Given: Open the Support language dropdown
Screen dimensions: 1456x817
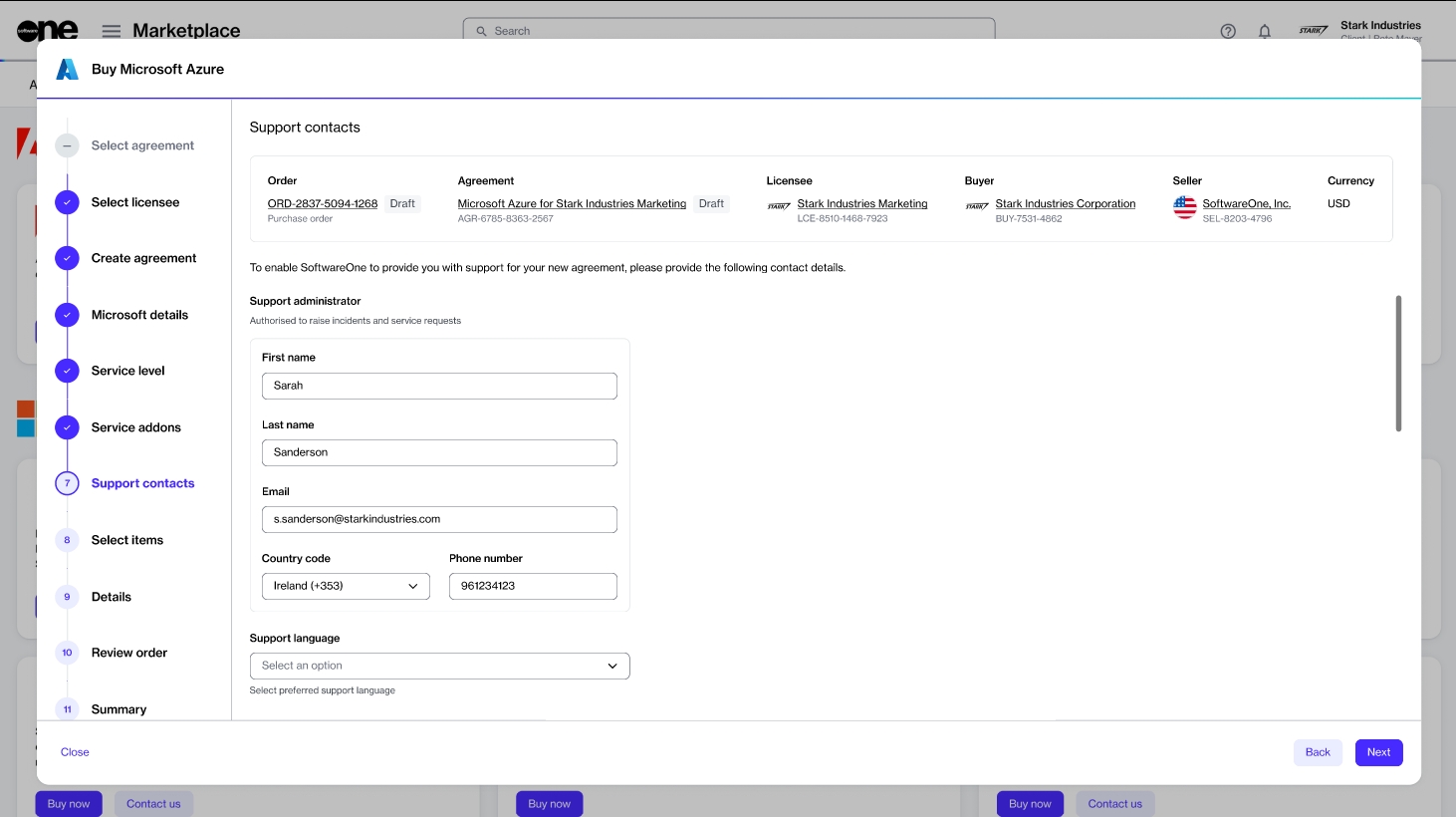Looking at the screenshot, I should 439,666.
